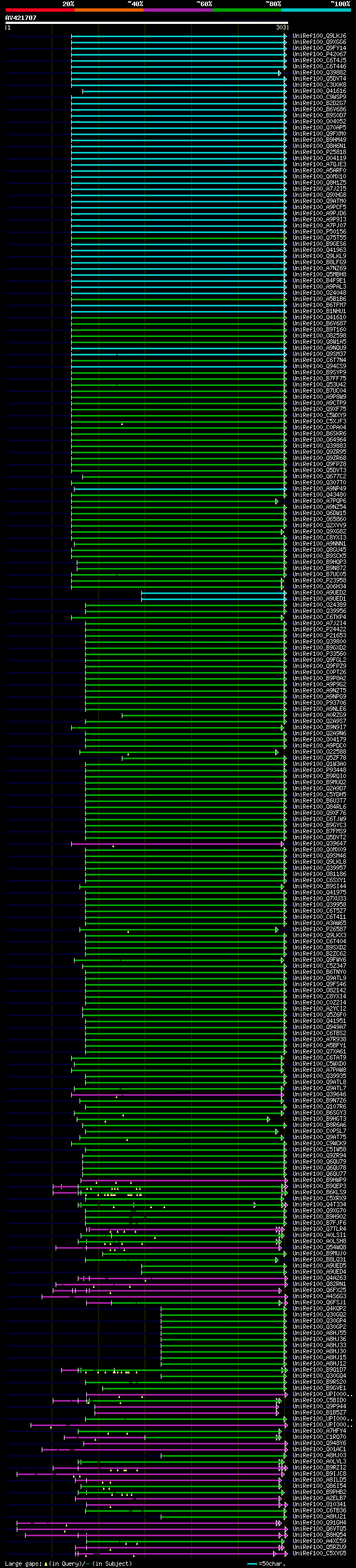
Task: Select hit label UniRef100_A3AW65
Action: pyautogui.click(x=319, y=923)
